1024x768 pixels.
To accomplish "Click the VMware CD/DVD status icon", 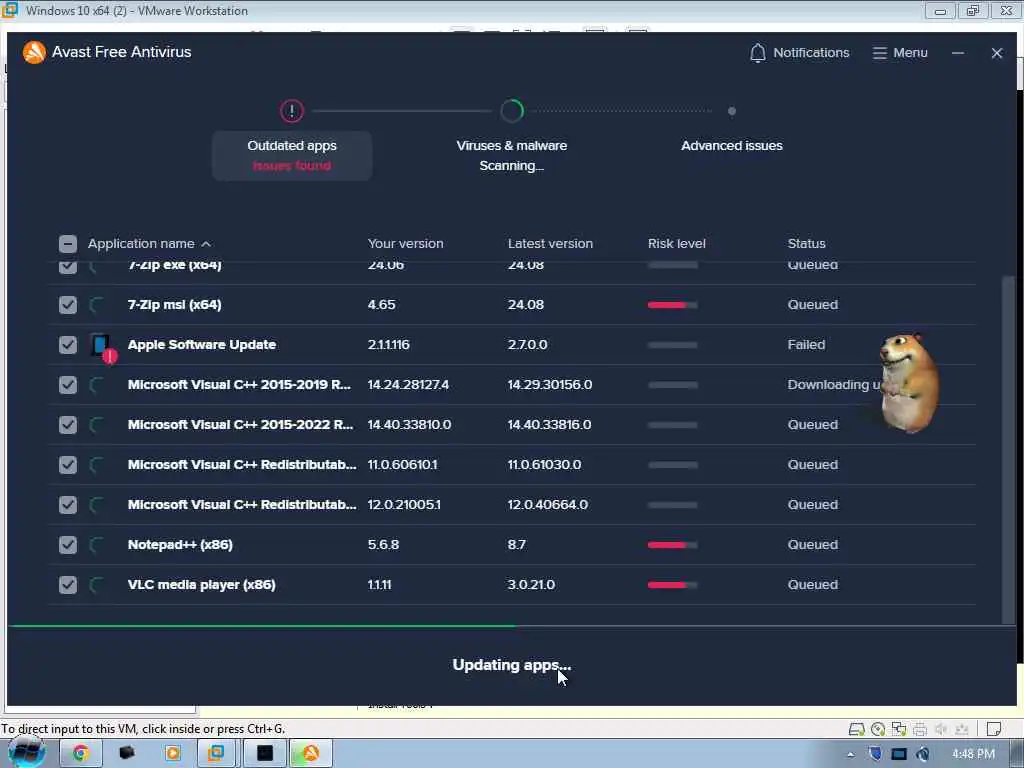I will pos(878,729).
